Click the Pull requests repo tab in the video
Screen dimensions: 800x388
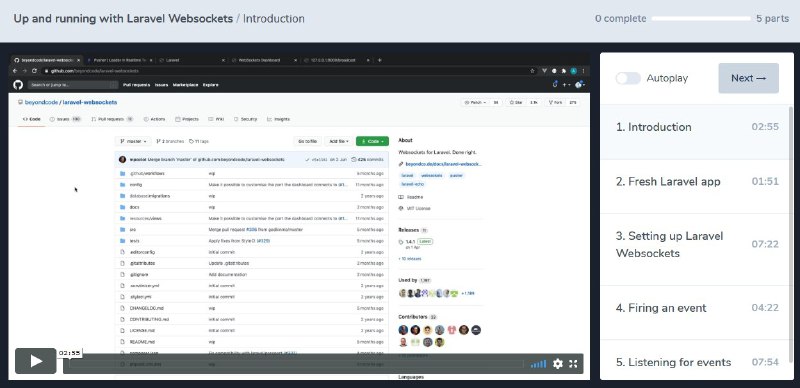point(112,119)
